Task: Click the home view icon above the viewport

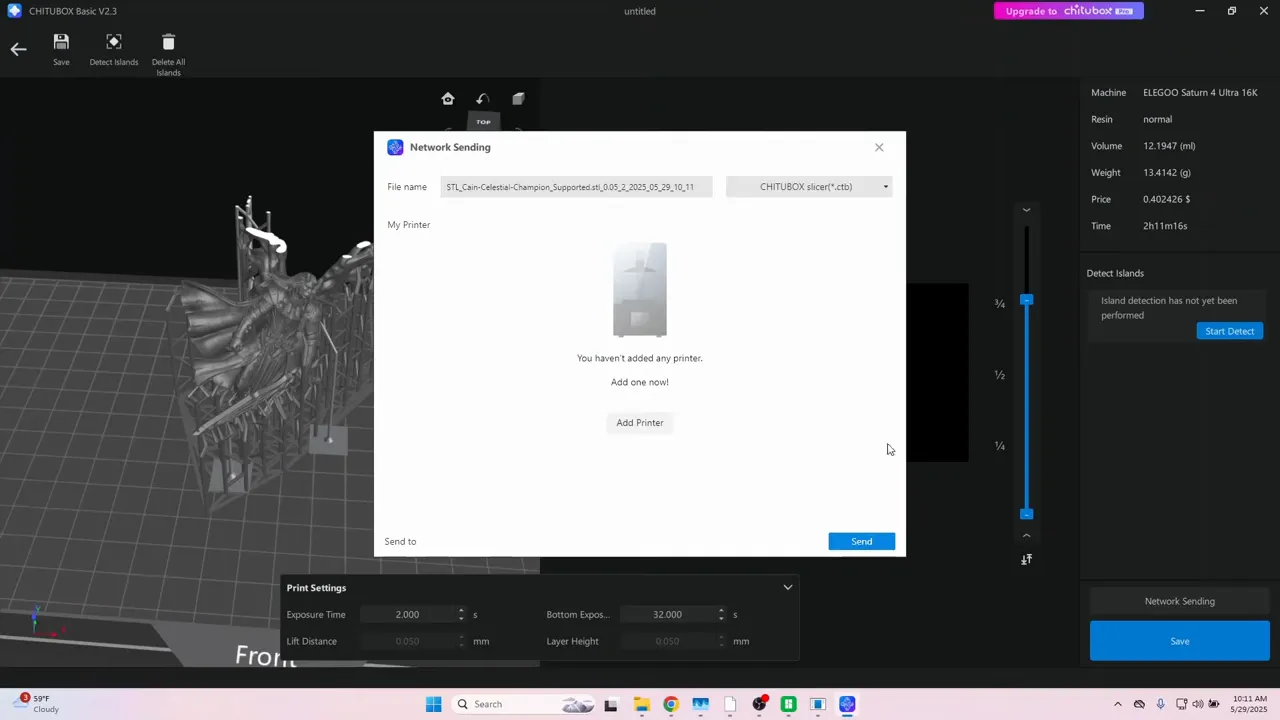Action: click(448, 99)
